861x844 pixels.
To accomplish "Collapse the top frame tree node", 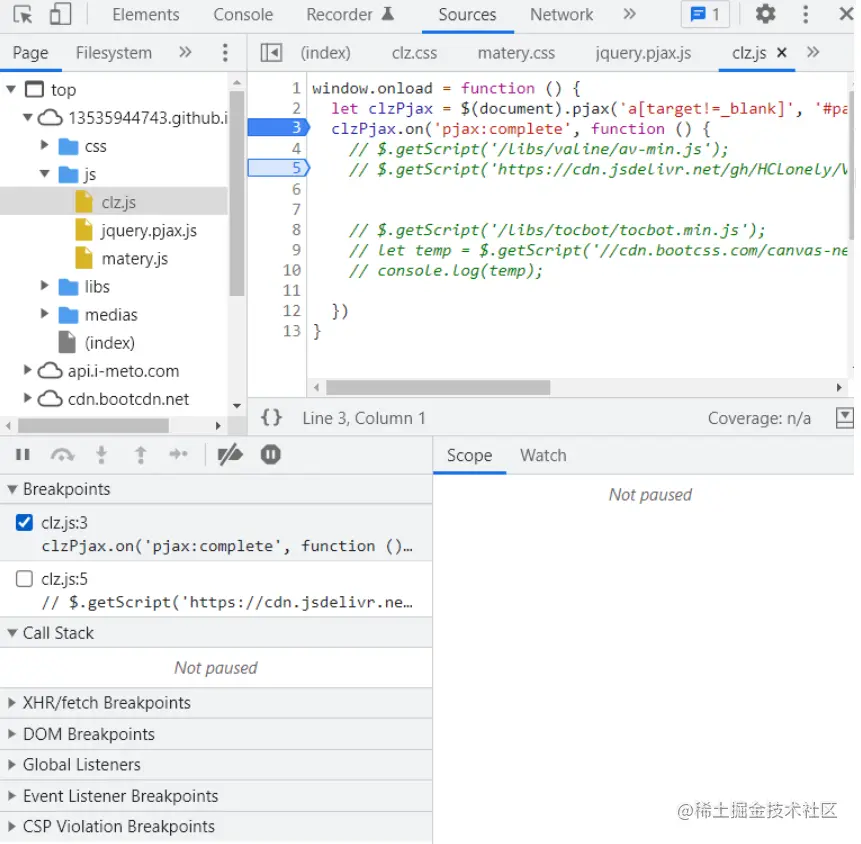I will tap(11, 89).
